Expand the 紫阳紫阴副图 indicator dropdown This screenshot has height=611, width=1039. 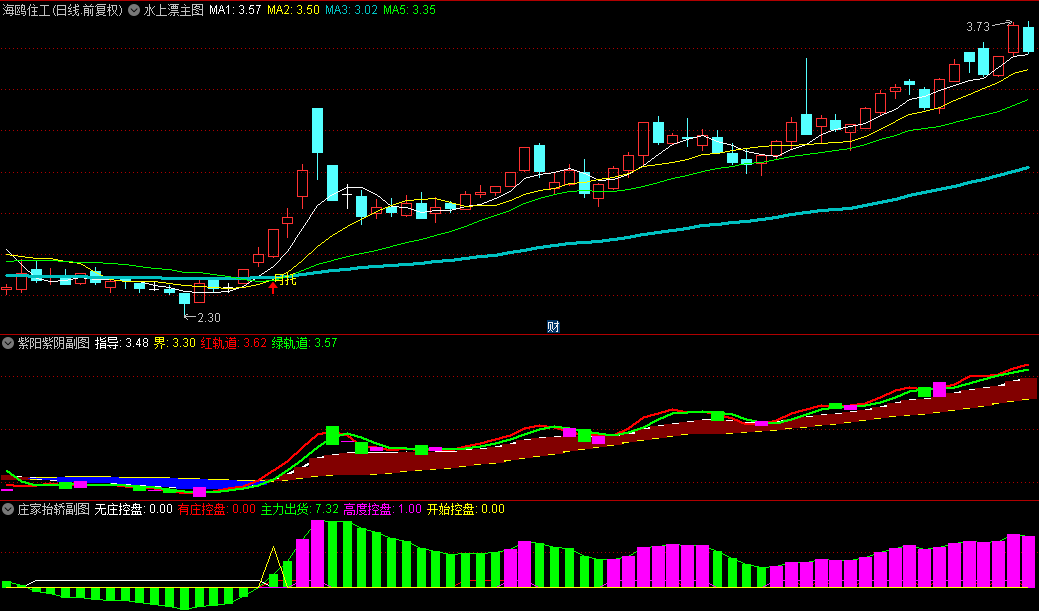[x=8, y=343]
